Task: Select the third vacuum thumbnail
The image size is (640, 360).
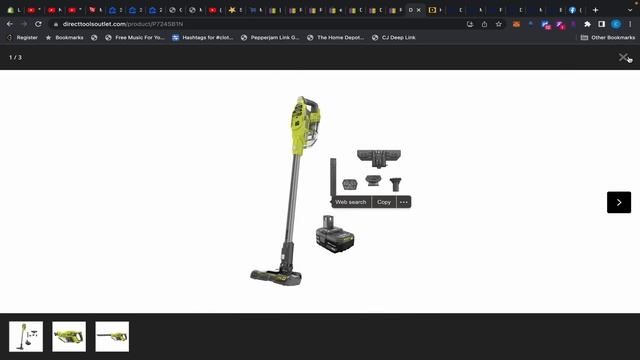Action: [112, 337]
